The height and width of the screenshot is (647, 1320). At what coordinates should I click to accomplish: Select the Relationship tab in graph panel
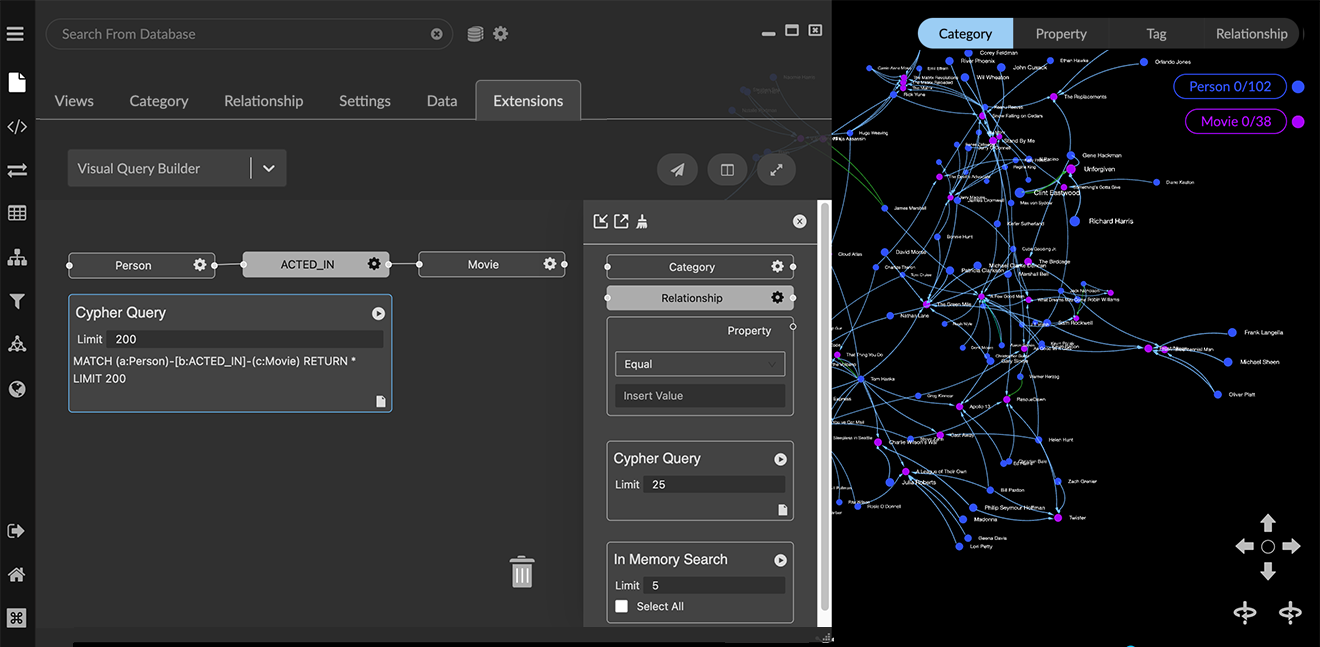coord(1251,33)
